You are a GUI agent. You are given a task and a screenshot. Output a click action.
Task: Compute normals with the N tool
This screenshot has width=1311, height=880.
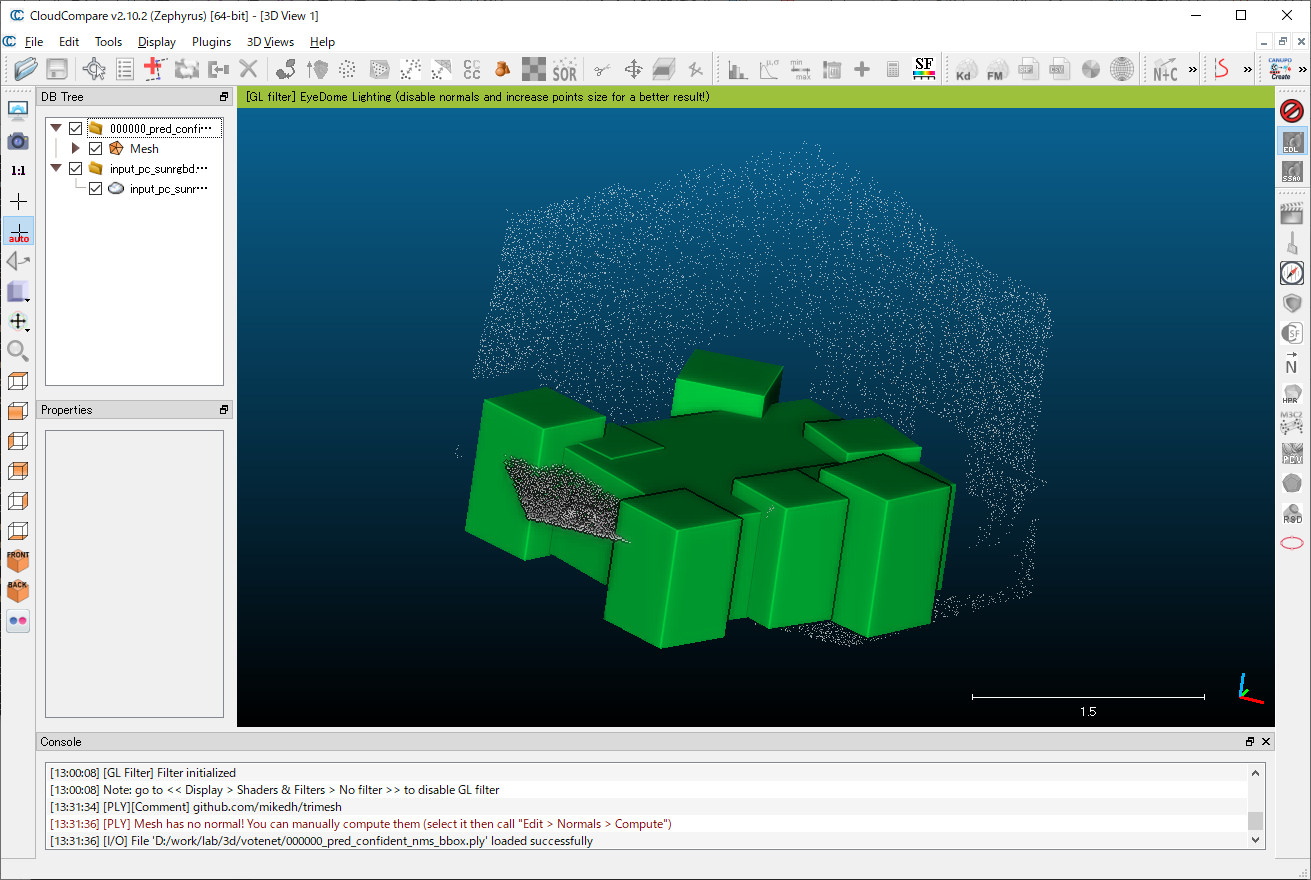pos(1291,364)
